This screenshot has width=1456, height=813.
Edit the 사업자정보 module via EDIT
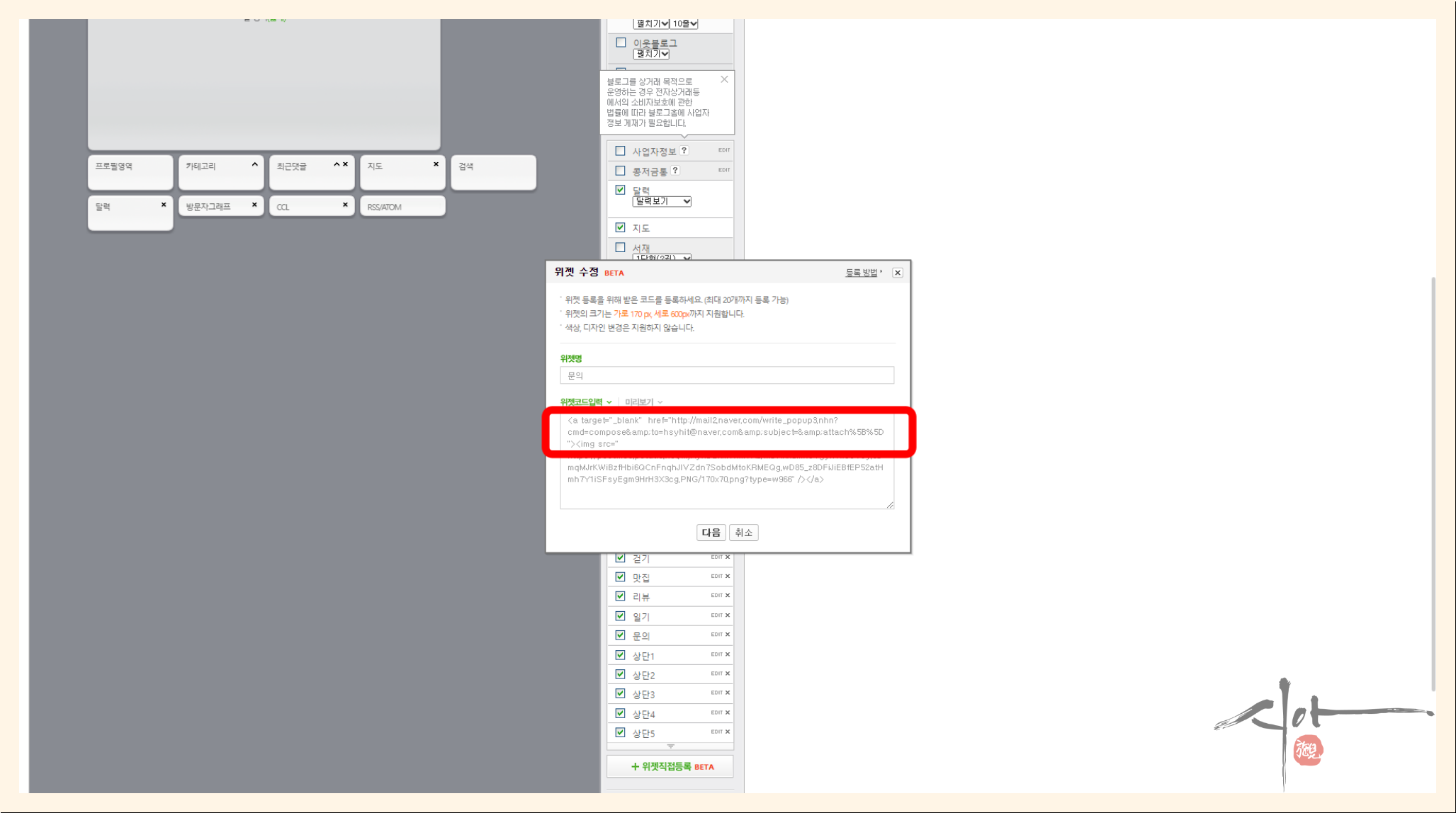tap(723, 150)
